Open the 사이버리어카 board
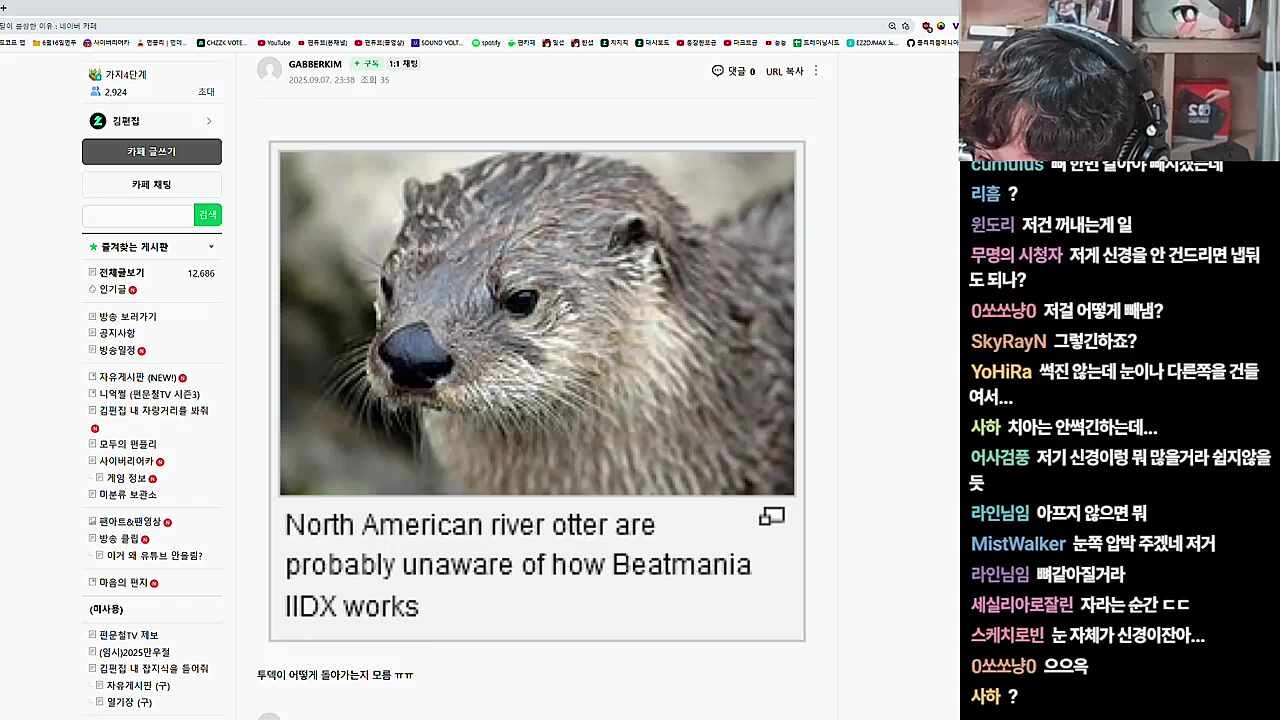This screenshot has width=1280, height=720. click(x=126, y=462)
